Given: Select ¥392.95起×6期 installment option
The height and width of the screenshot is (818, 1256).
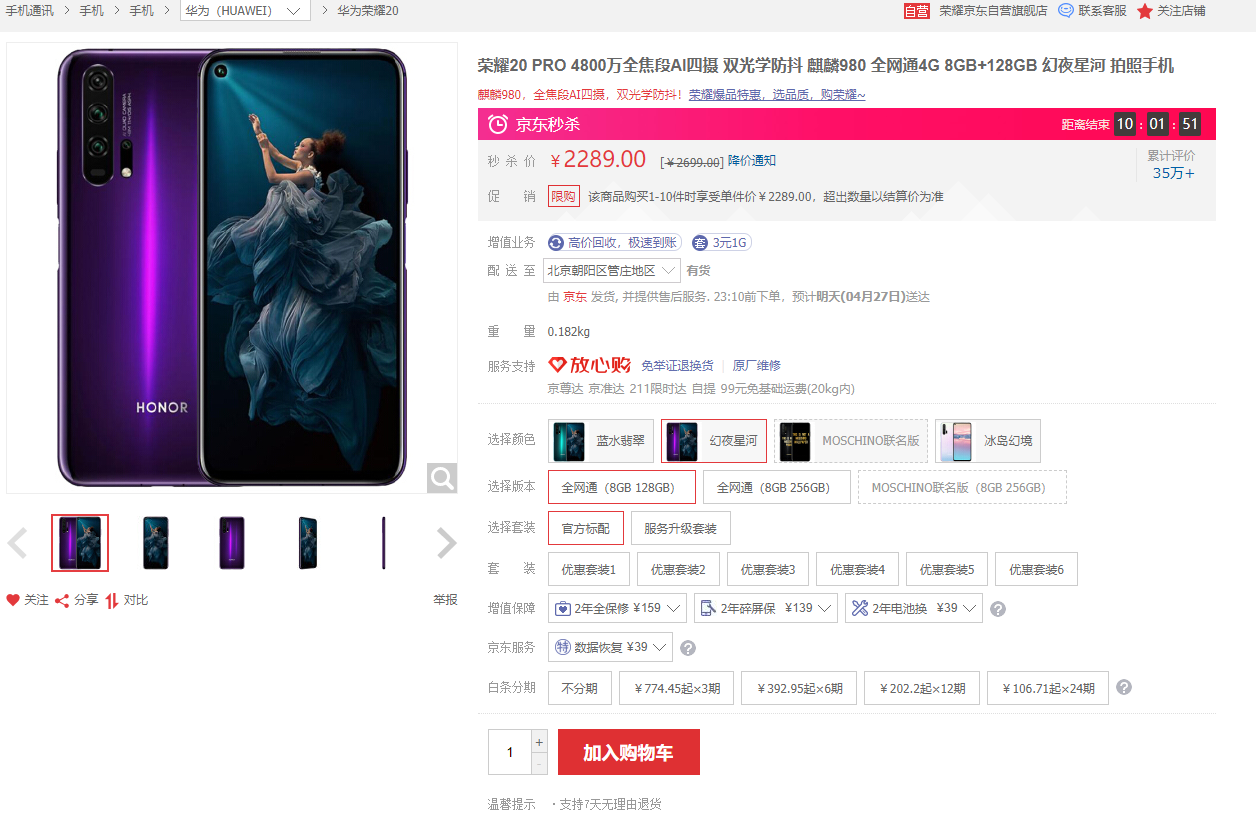Looking at the screenshot, I should [799, 688].
